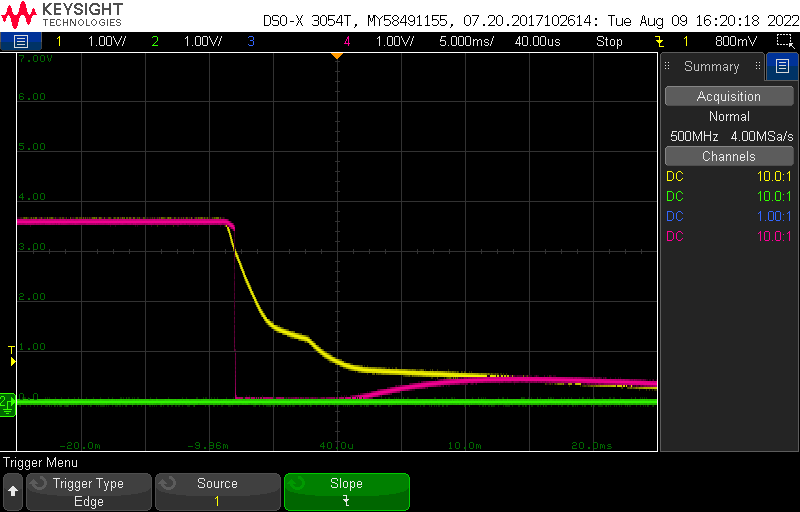800x512 pixels.
Task: Click the Channels header button
Action: [729, 156]
